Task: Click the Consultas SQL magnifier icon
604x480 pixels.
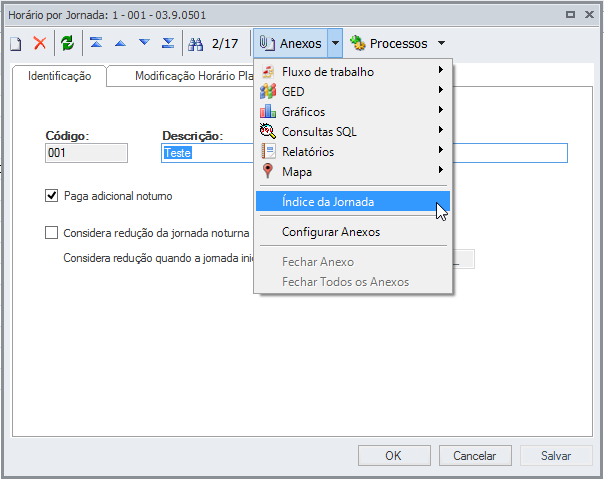Action: coord(268,131)
